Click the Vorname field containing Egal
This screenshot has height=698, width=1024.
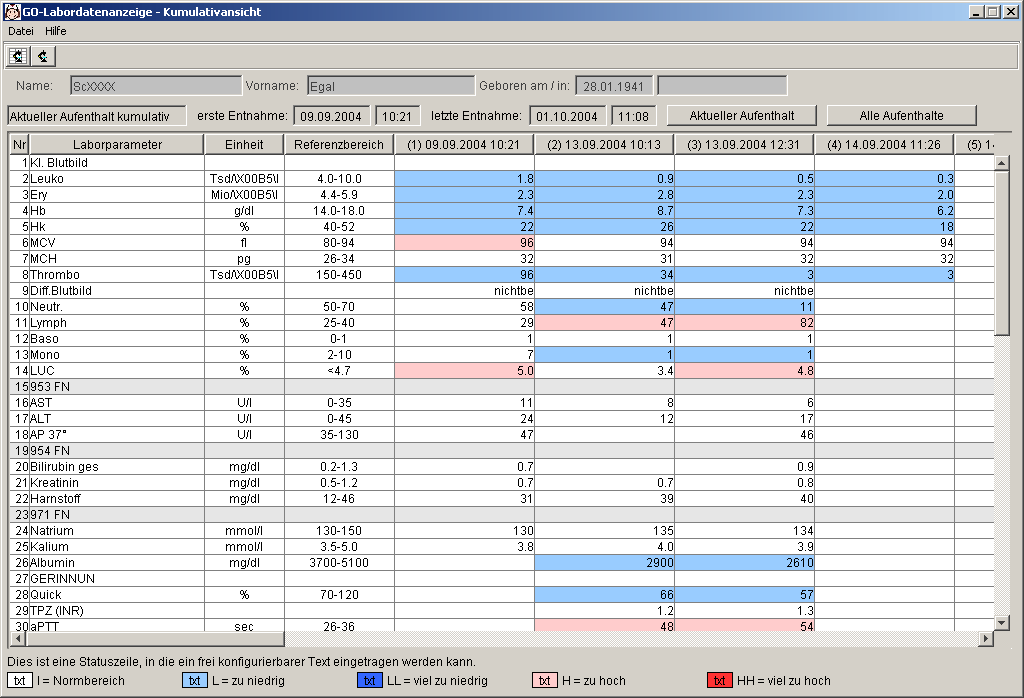pos(391,86)
